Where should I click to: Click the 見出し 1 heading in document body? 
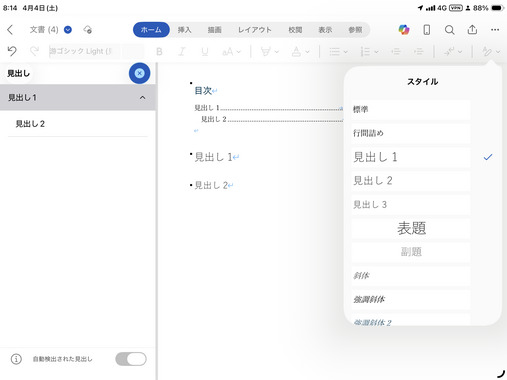click(213, 157)
